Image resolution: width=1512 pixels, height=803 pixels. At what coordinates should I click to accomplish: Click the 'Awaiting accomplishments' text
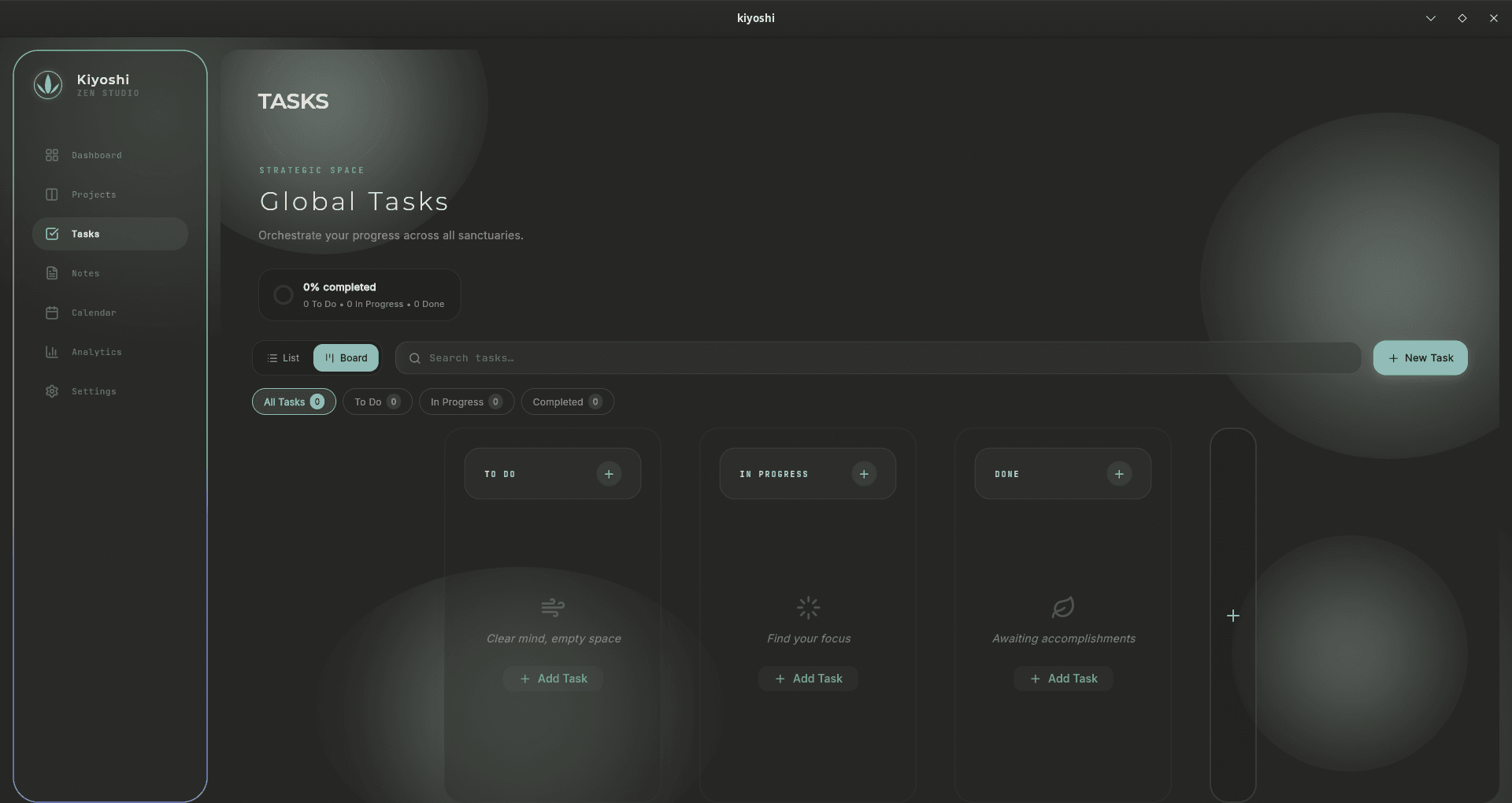click(1064, 638)
